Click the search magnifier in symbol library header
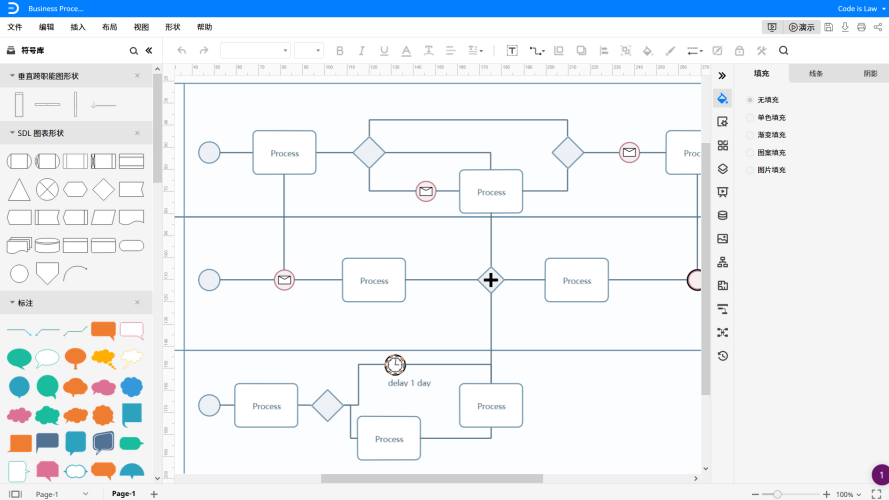 tap(134, 50)
